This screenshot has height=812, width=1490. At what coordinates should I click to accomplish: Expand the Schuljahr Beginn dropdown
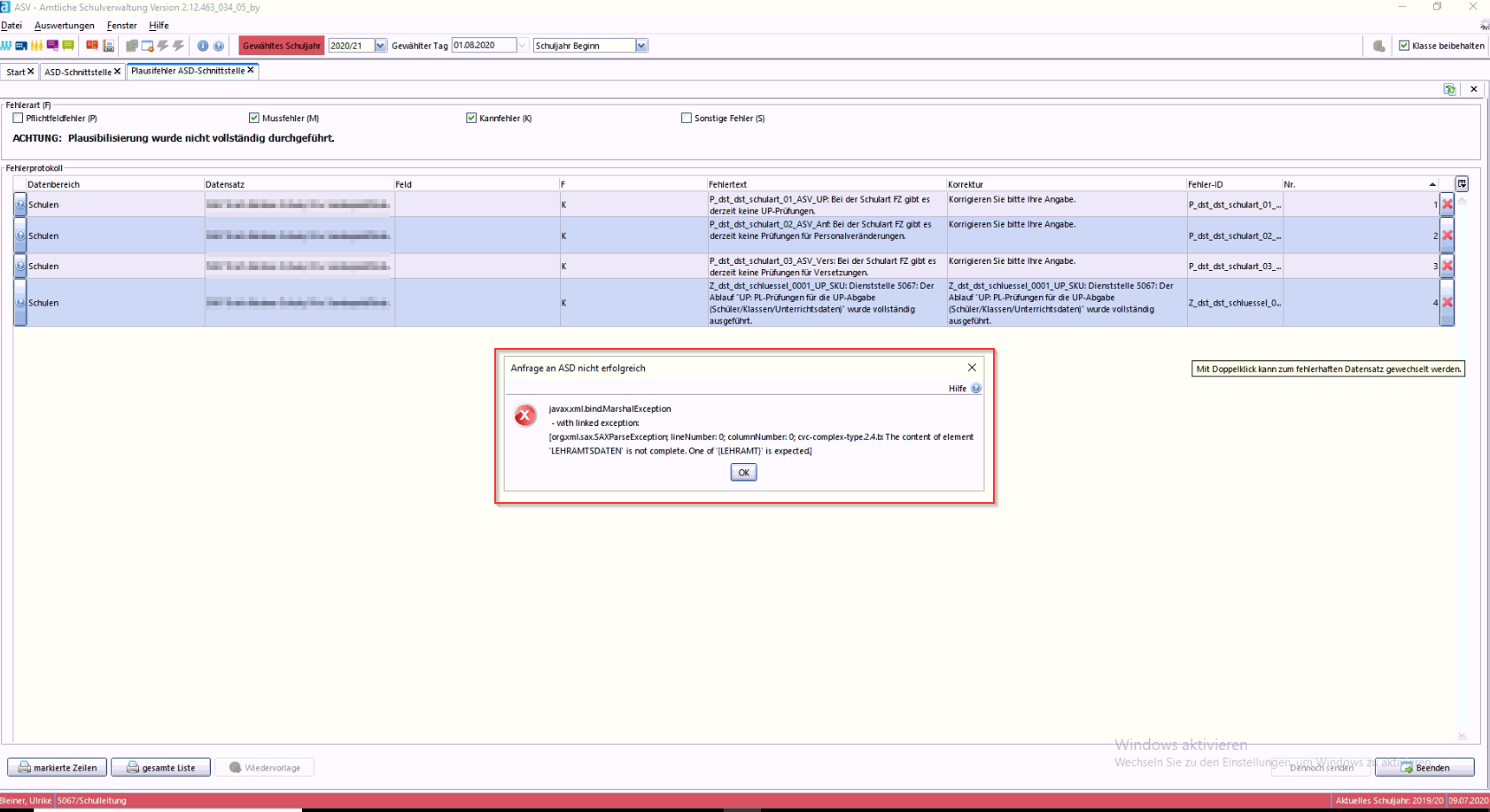(x=642, y=45)
